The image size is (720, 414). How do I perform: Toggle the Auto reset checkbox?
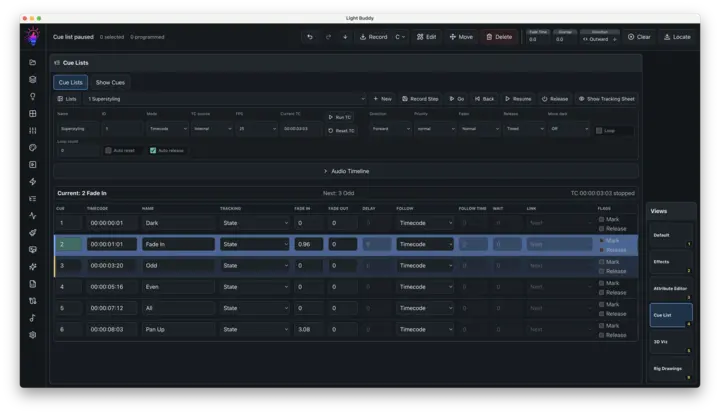108,151
